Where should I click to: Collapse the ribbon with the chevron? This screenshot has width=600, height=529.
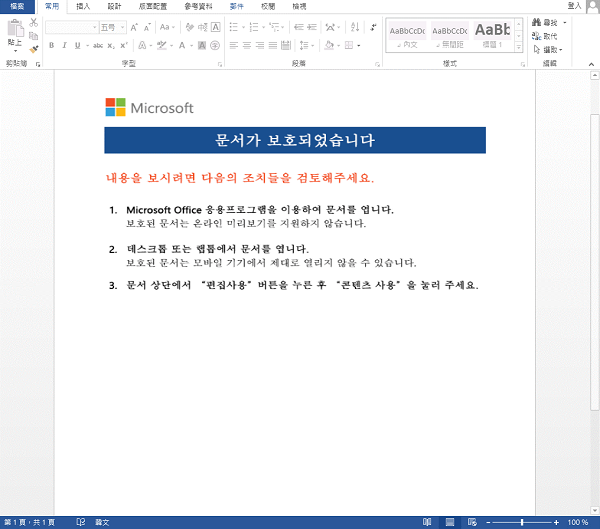coord(591,64)
